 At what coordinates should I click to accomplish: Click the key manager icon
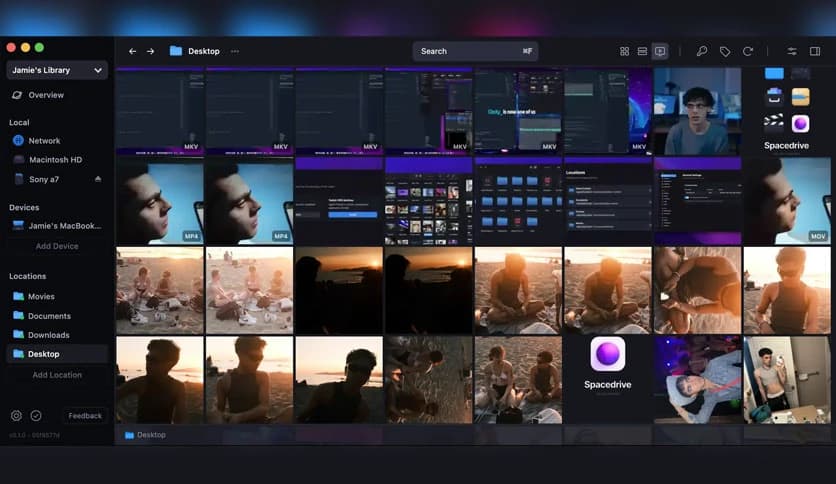702,51
